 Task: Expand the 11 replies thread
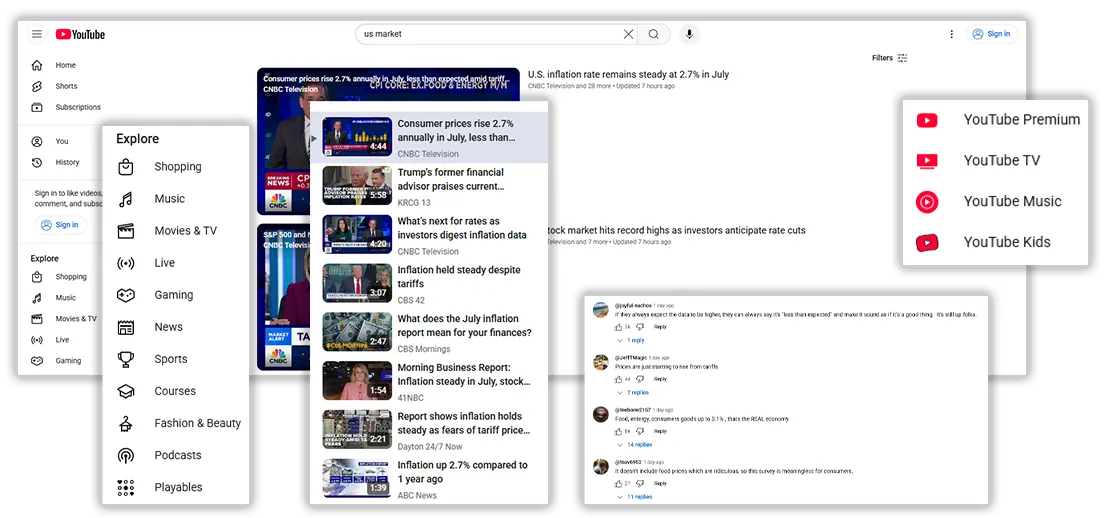(x=634, y=497)
